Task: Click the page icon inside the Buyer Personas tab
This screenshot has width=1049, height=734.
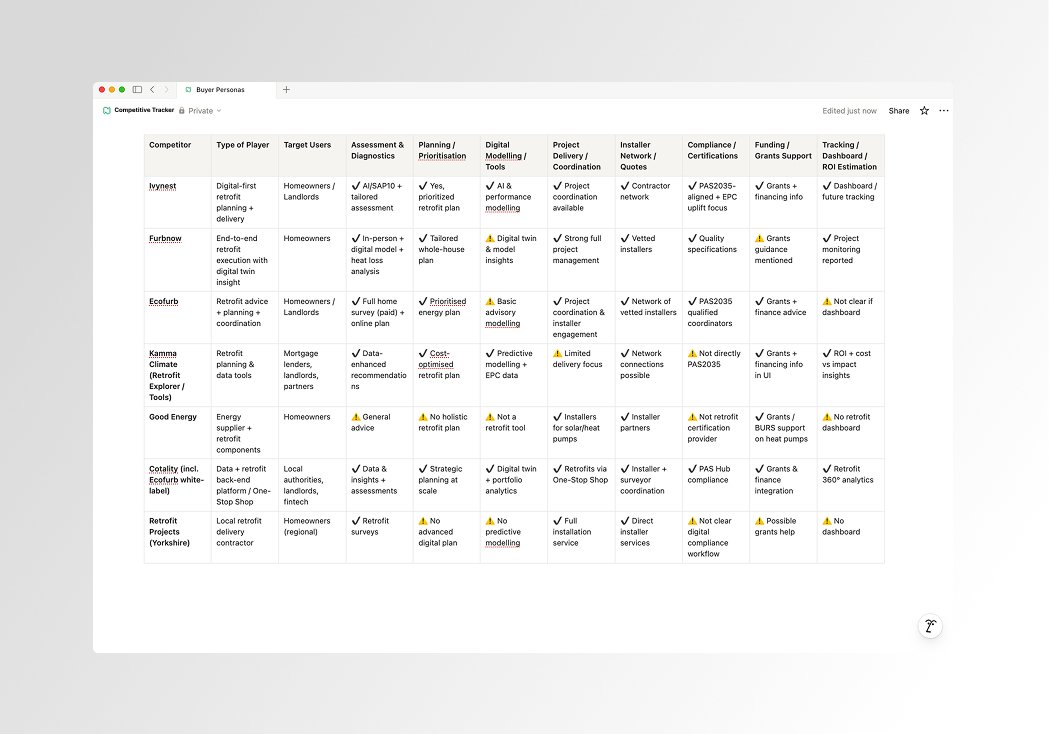Action: click(189, 89)
